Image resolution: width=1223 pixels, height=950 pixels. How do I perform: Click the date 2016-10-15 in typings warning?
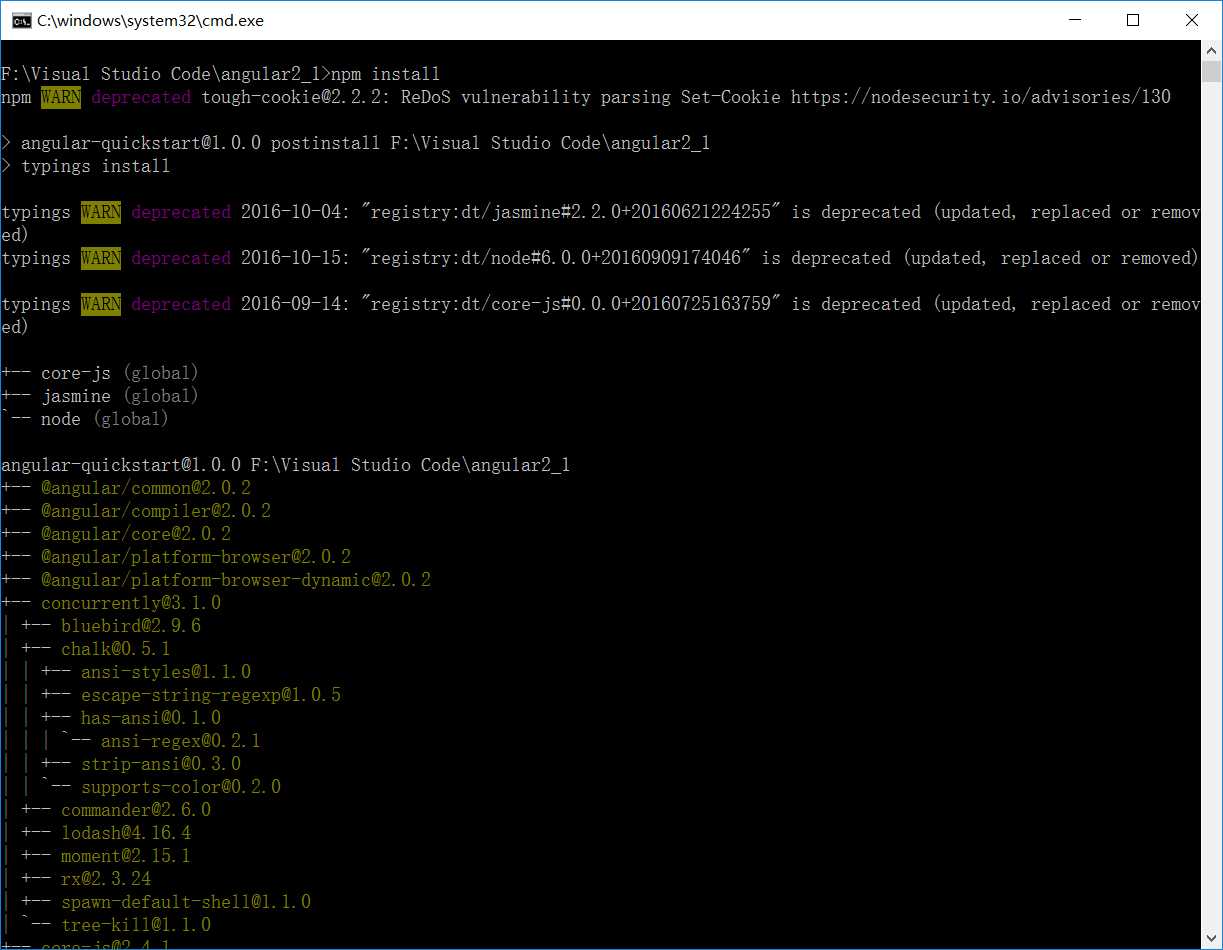[x=290, y=258]
